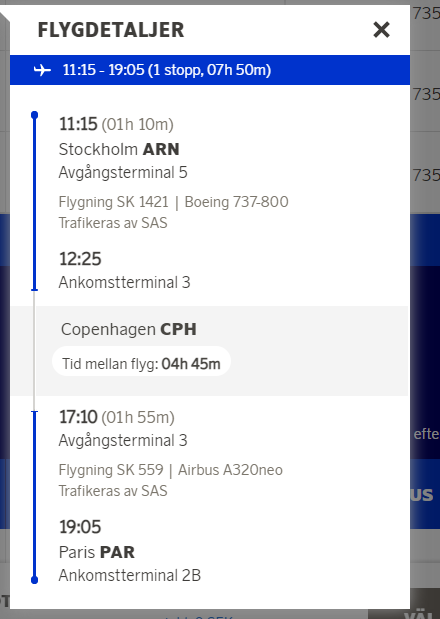Click the 12:25 arrival time

80,259
